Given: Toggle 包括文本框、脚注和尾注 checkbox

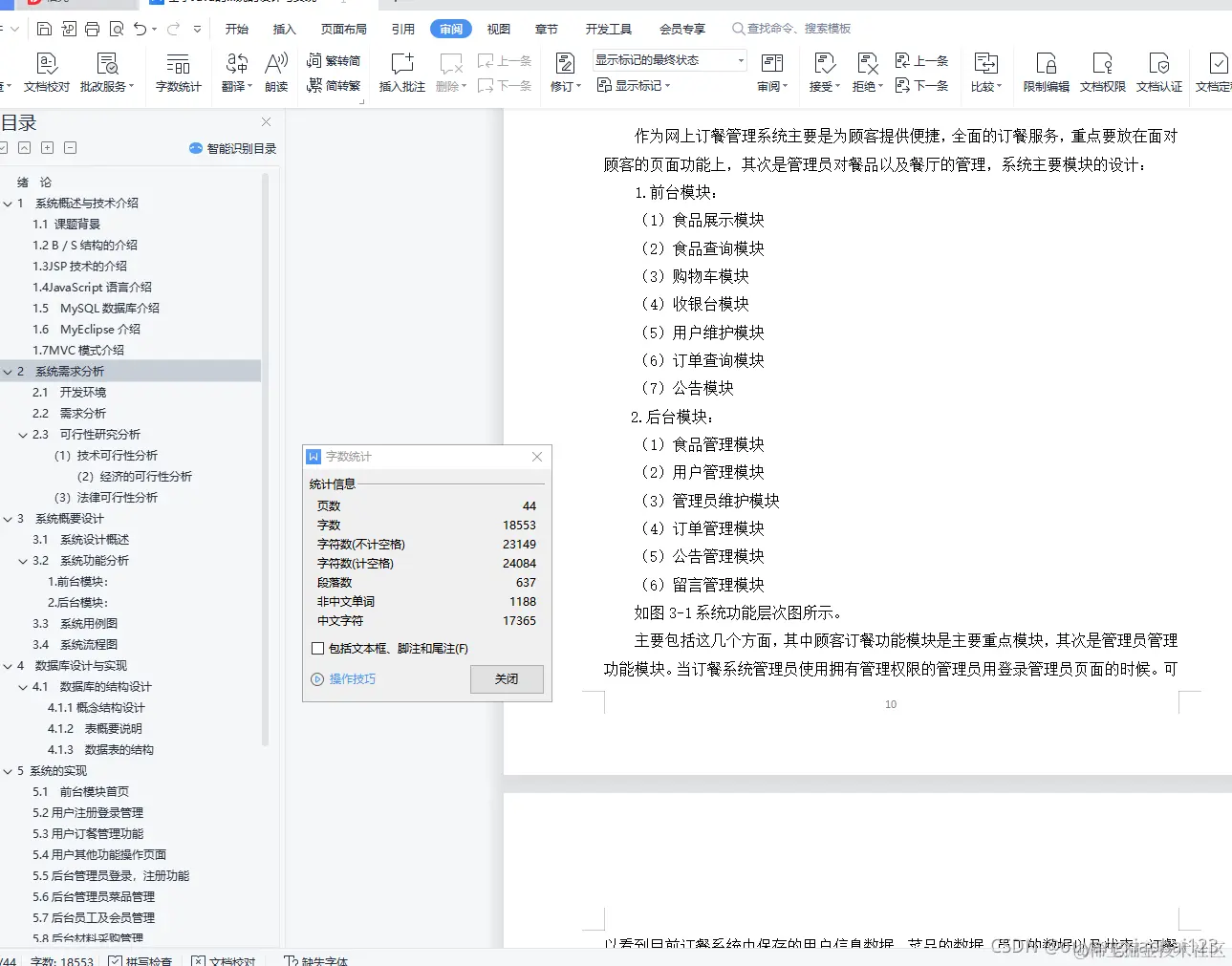Looking at the screenshot, I should [316, 648].
